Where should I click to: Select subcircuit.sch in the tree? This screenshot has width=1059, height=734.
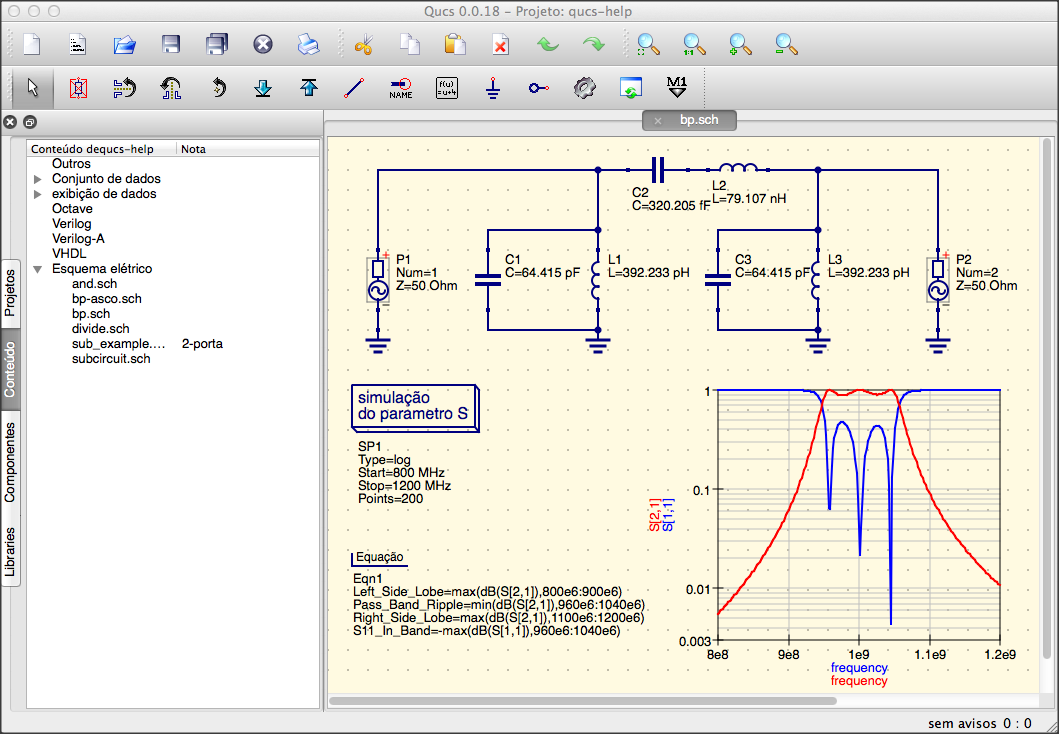111,359
